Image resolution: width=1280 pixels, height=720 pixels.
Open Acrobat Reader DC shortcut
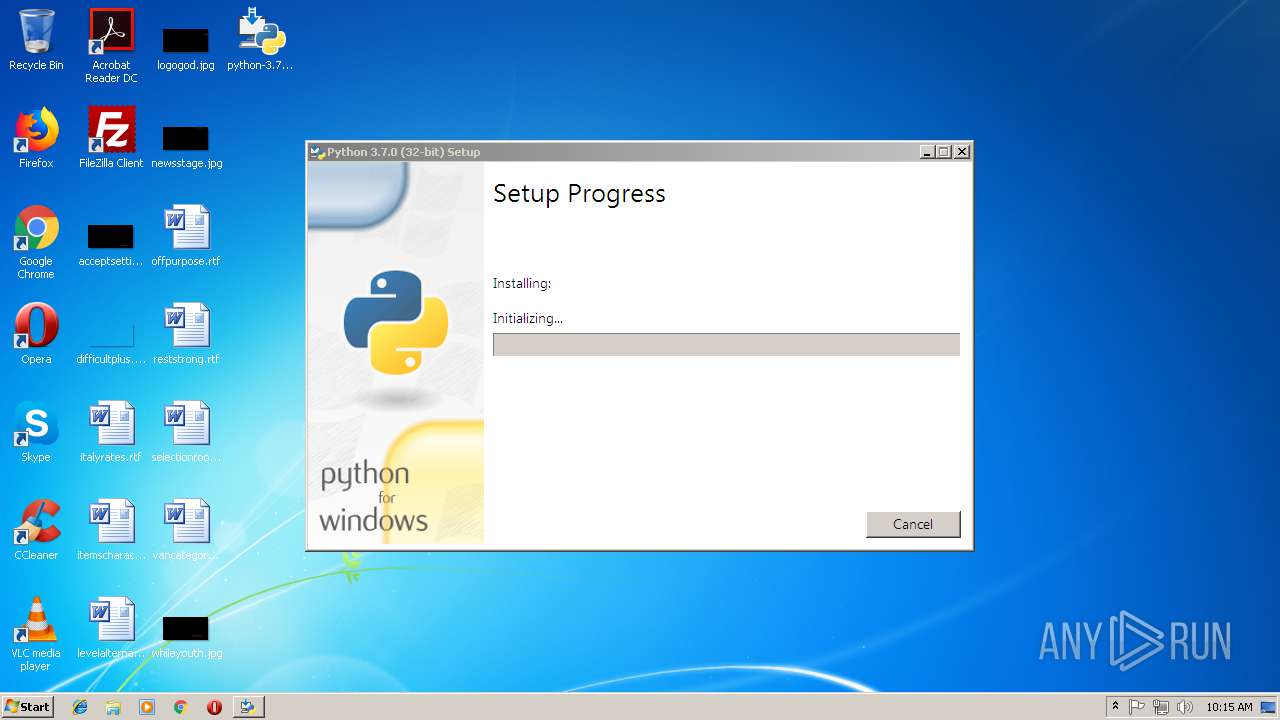tap(111, 46)
